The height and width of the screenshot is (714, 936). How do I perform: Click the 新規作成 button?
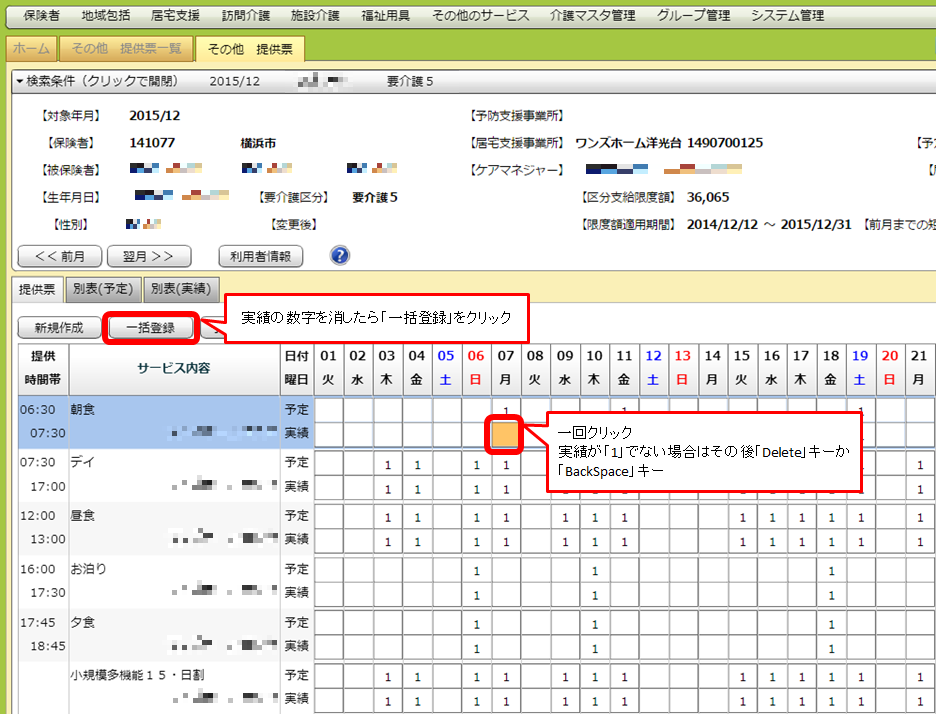58,327
